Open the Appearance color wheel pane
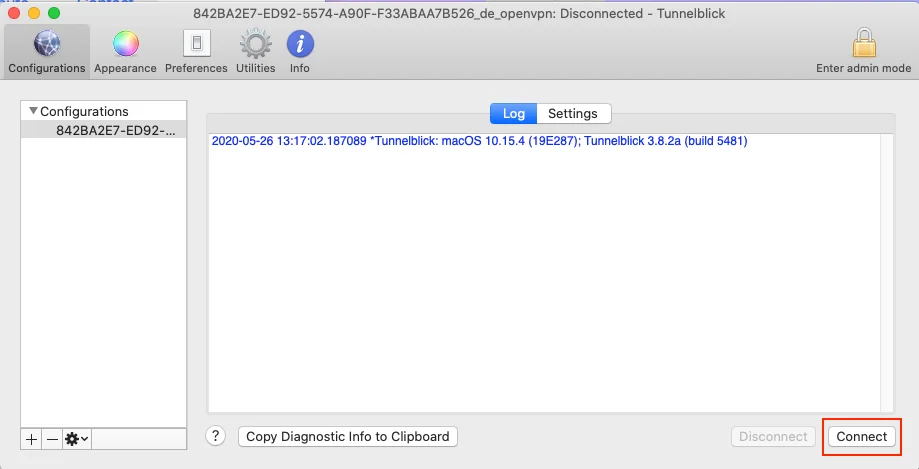 click(x=125, y=51)
